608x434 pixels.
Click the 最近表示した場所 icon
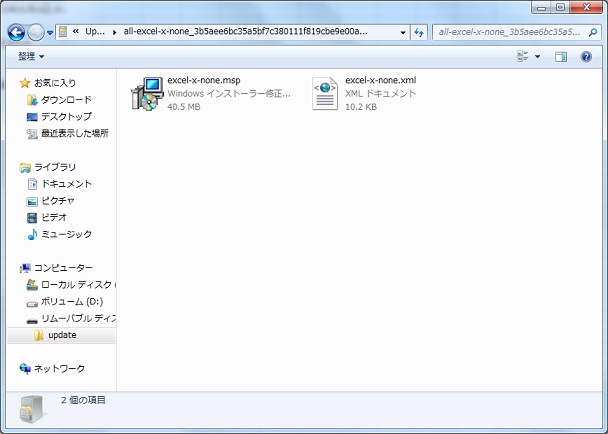pos(32,134)
